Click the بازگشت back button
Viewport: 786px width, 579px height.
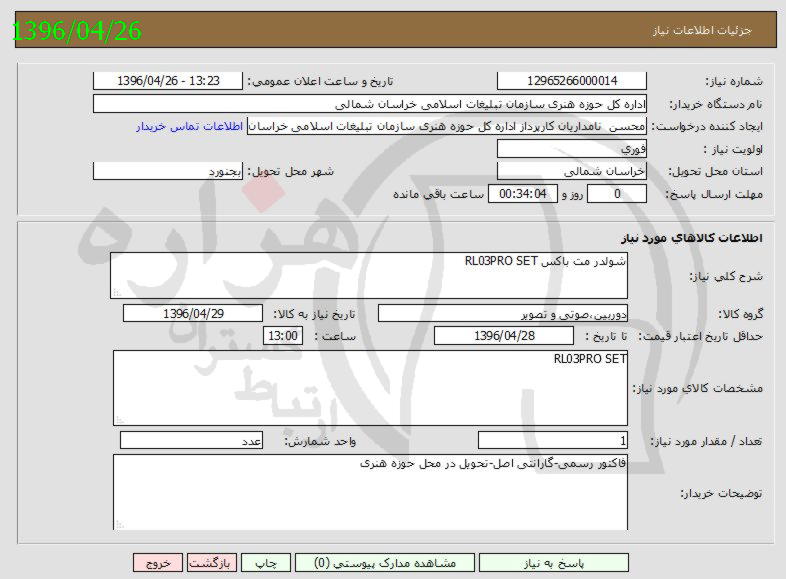coord(210,563)
